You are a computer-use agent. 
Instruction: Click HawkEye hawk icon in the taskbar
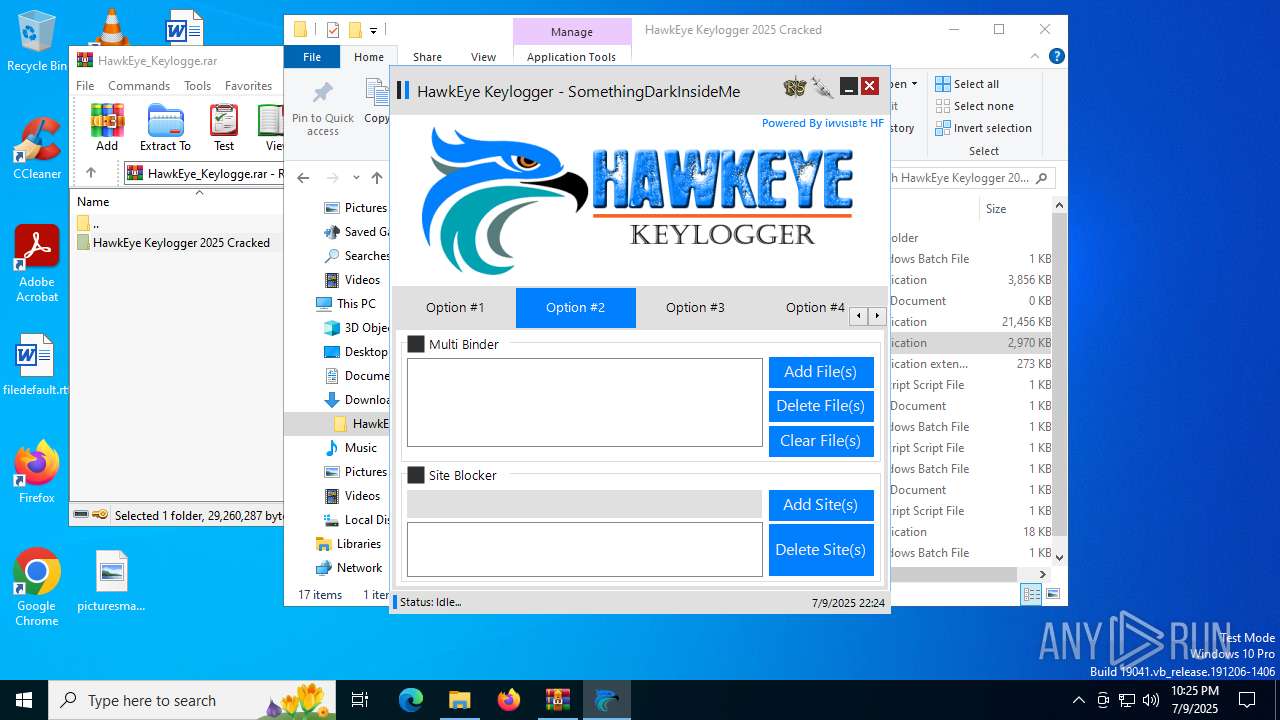[606, 700]
